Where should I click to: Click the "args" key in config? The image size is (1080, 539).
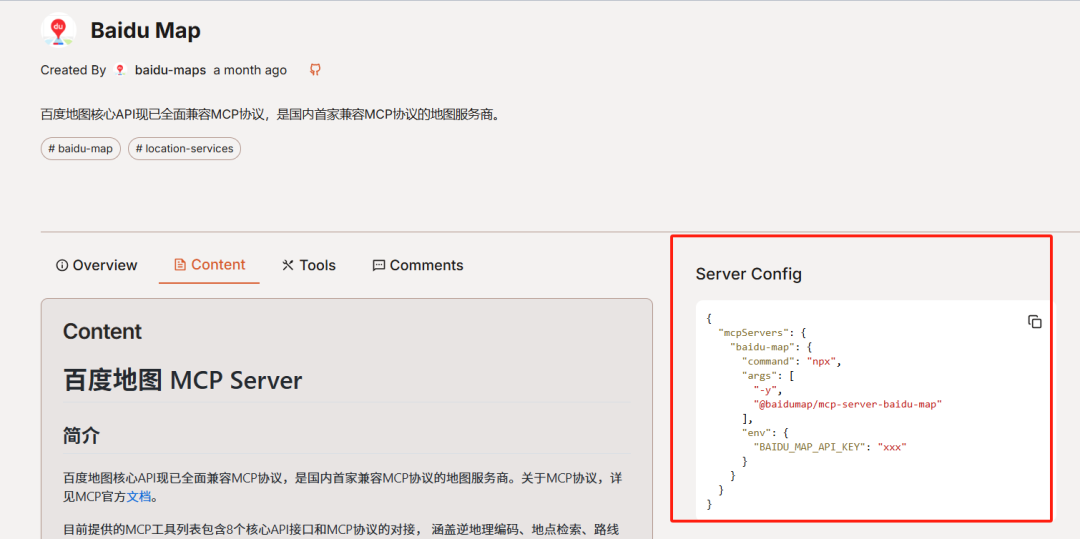click(759, 375)
